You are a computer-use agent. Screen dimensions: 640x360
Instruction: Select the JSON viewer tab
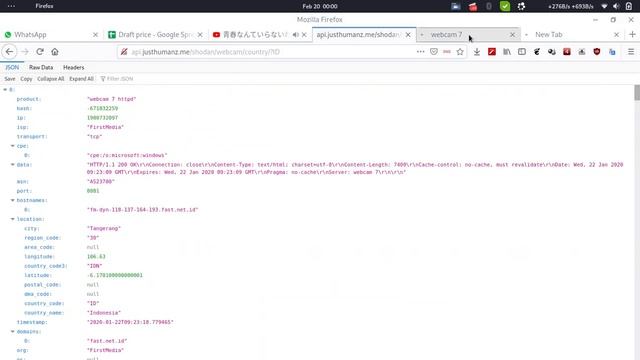point(12,67)
